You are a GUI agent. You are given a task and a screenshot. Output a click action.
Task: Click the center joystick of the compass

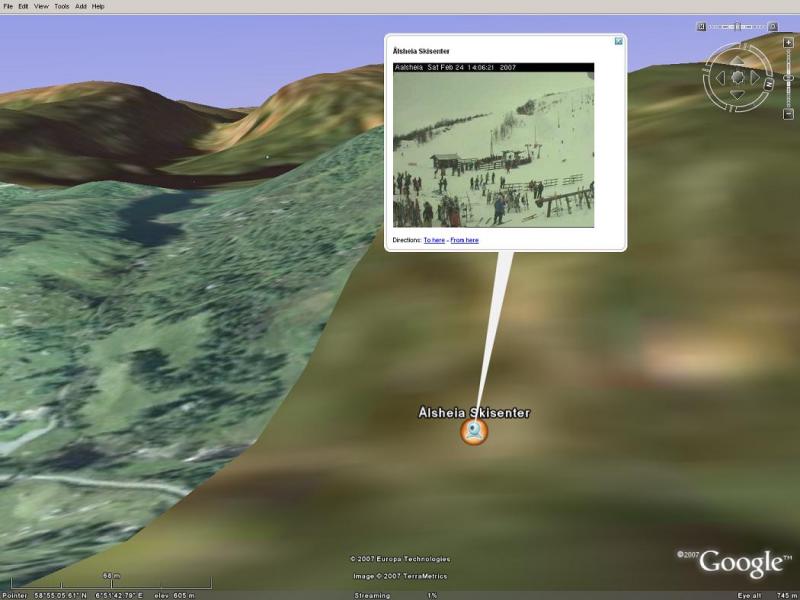click(x=737, y=77)
